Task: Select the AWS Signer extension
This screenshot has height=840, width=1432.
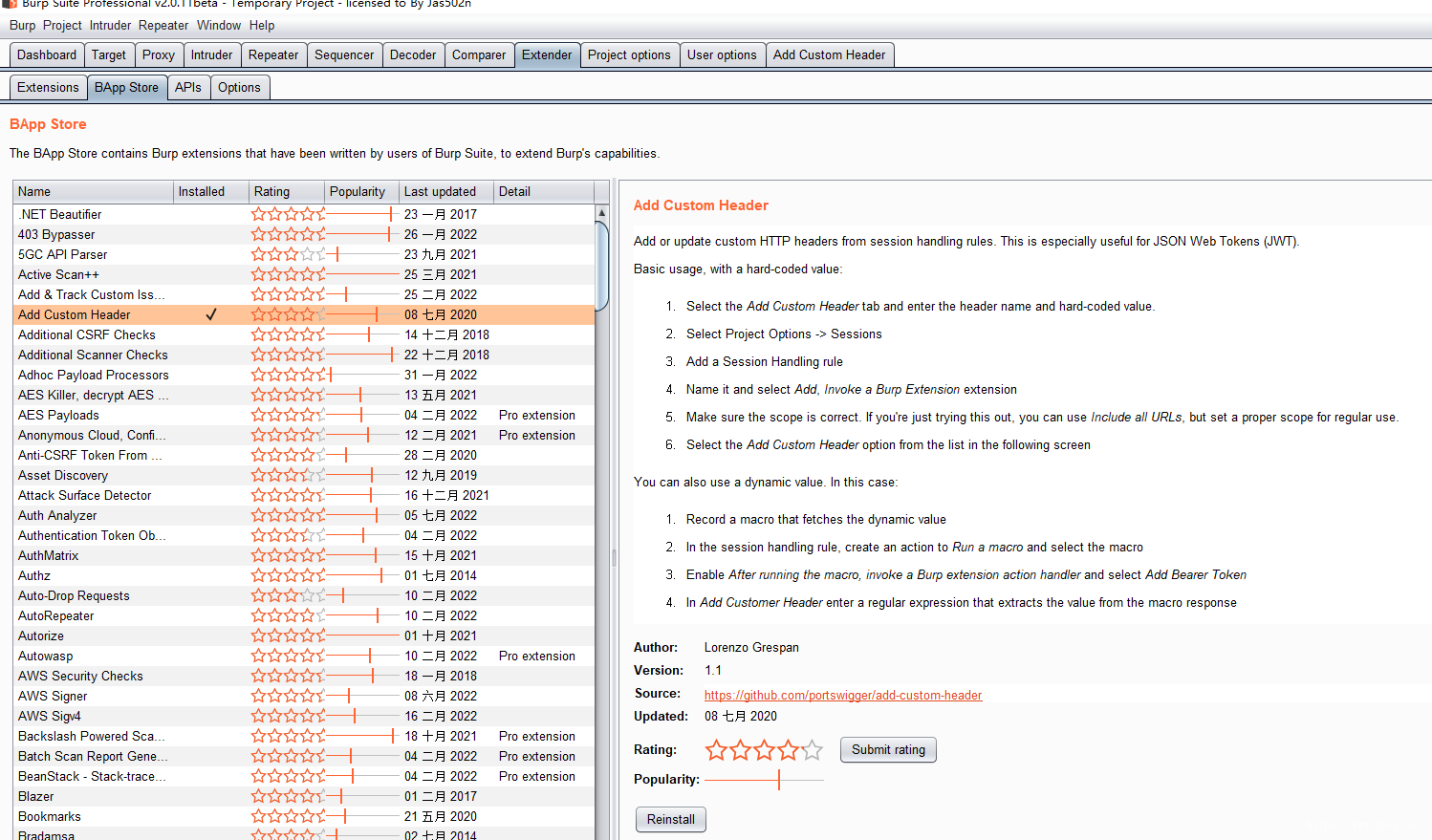Action: [x=304, y=696]
